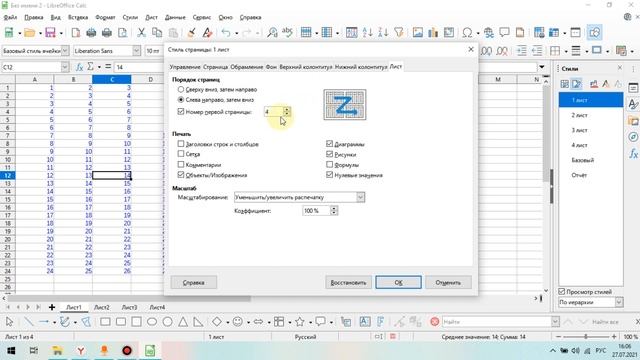
Task: Click the 'Отменить' cancel button
Action: click(x=448, y=282)
